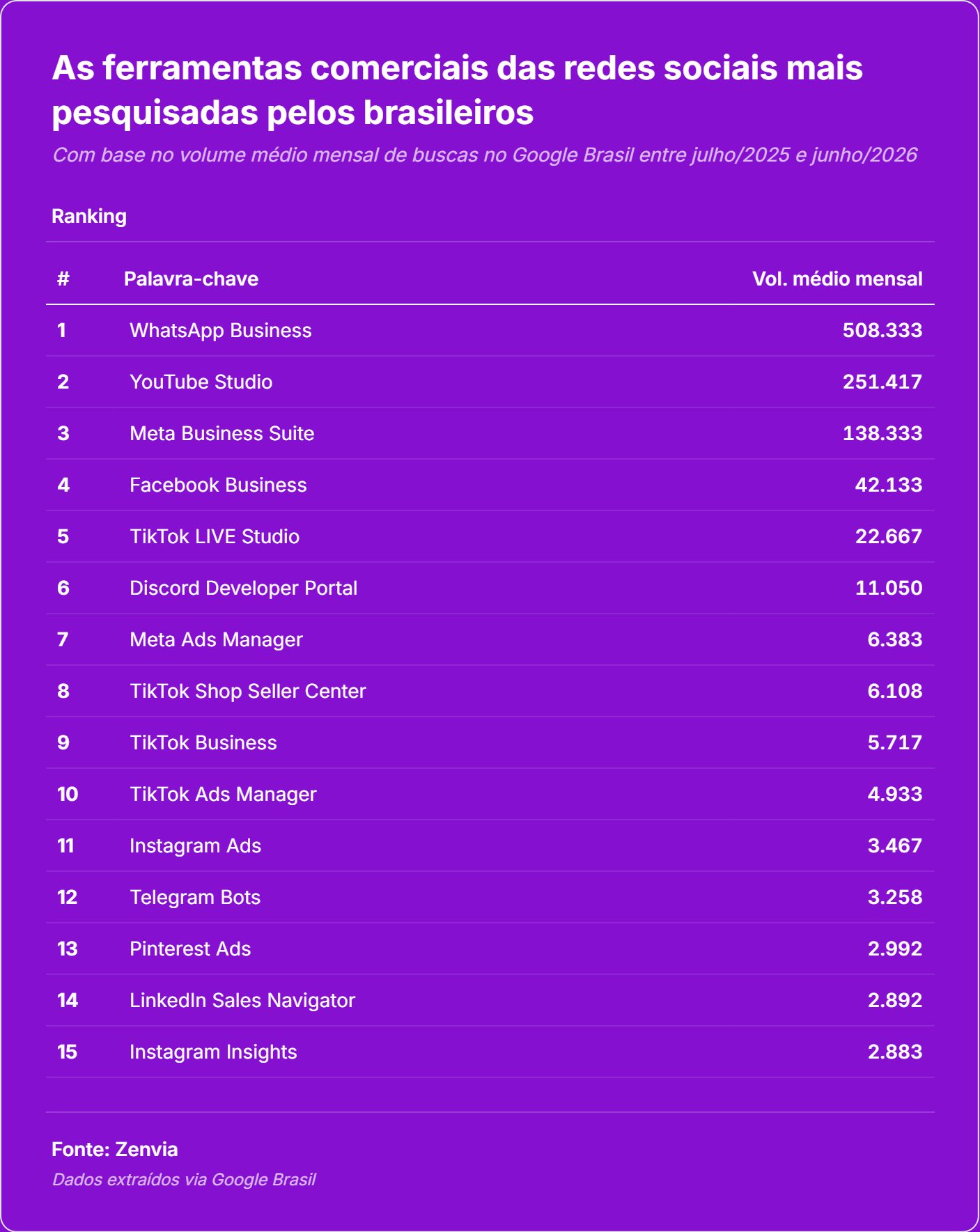Click the Fonte: Zenvia source text
Image resolution: width=980 pixels, height=1232 pixels.
pyautogui.click(x=115, y=1150)
